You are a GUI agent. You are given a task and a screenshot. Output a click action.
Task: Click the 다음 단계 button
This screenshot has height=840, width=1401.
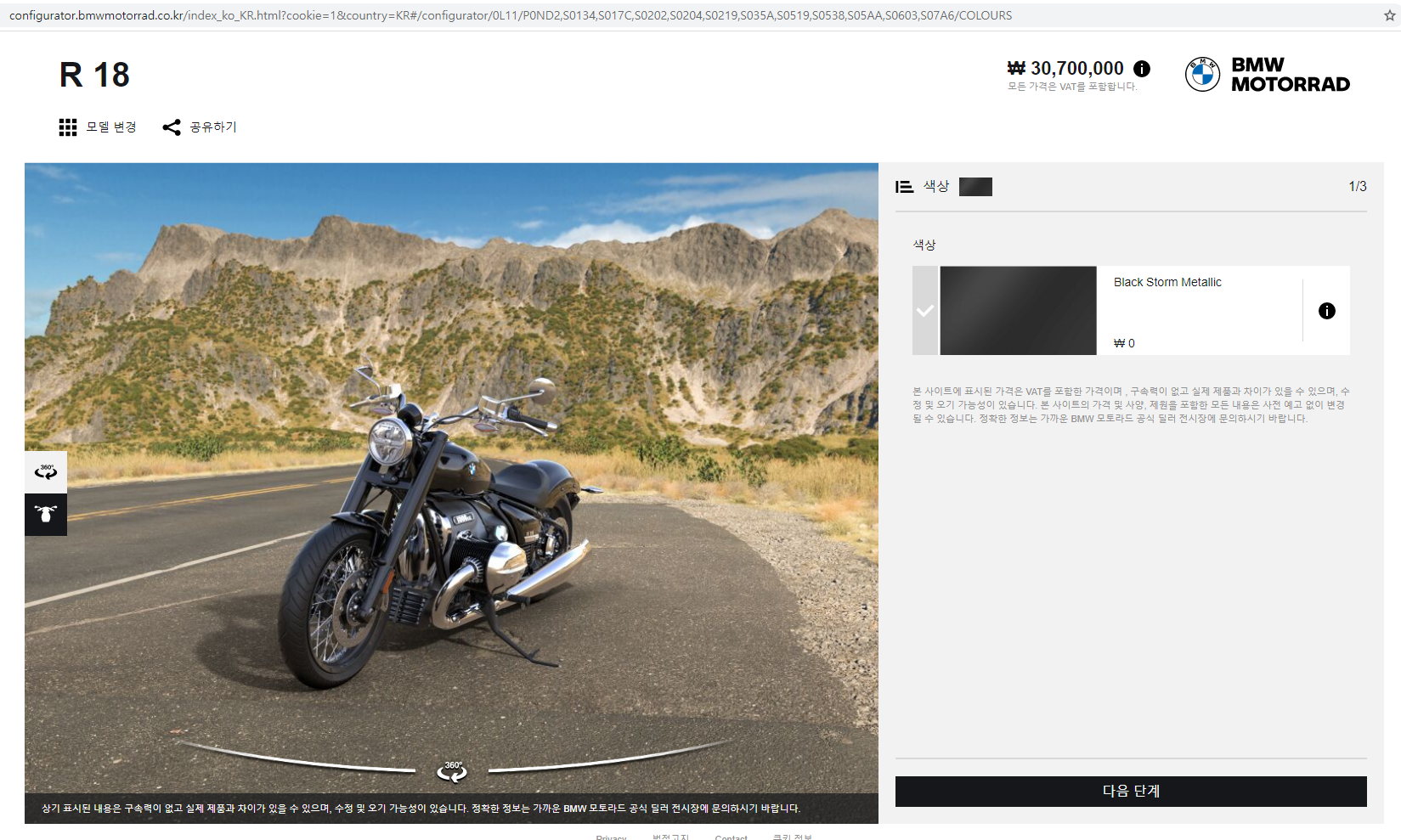tap(1131, 792)
